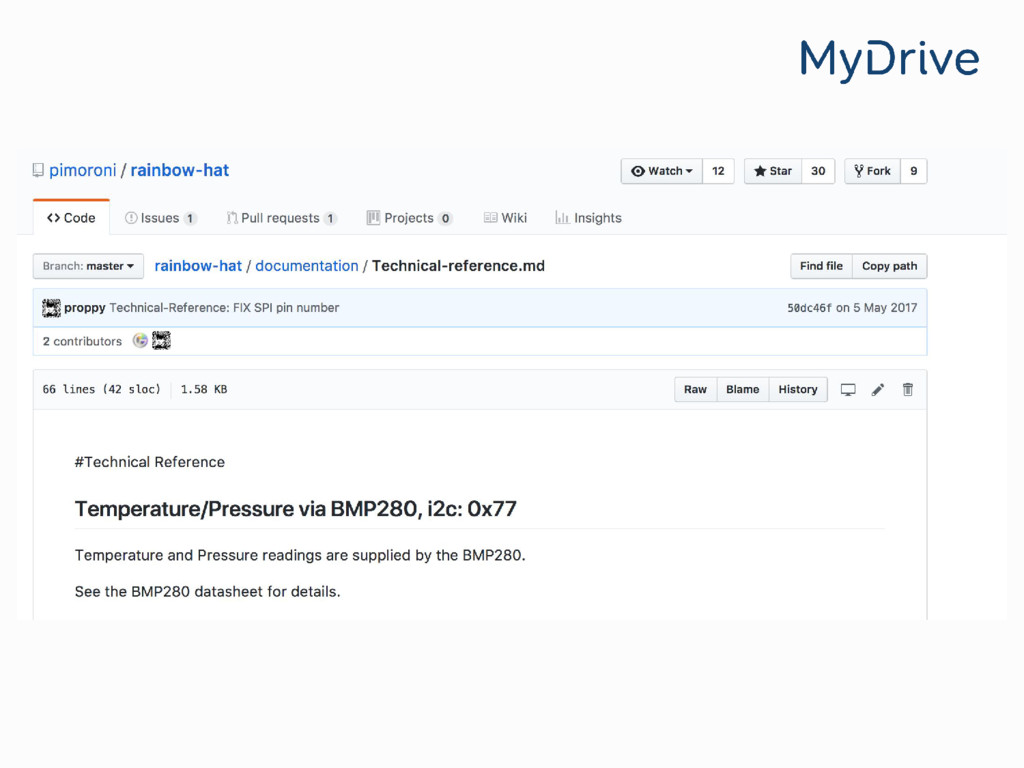Click the second contributor's pixel avatar
Image resolution: width=1024 pixels, height=768 pixels.
pyautogui.click(x=161, y=340)
